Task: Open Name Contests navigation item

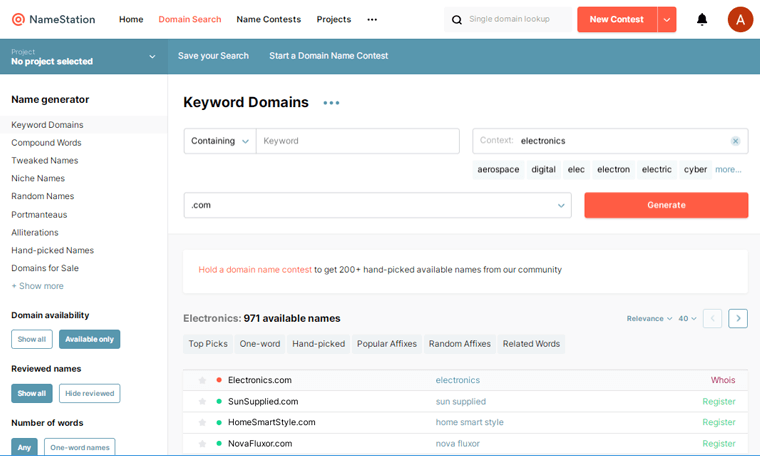Action: (x=269, y=19)
